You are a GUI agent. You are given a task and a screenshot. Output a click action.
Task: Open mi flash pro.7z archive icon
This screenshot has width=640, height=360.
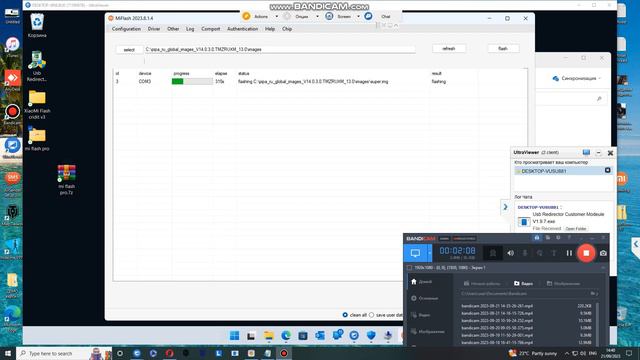point(67,180)
